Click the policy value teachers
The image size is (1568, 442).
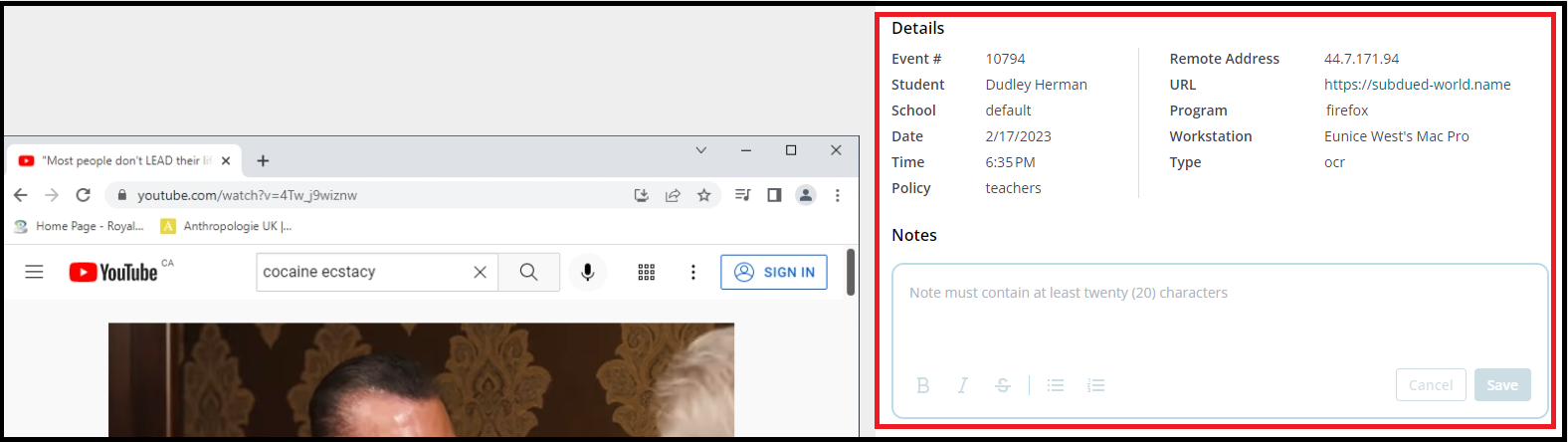(1013, 188)
